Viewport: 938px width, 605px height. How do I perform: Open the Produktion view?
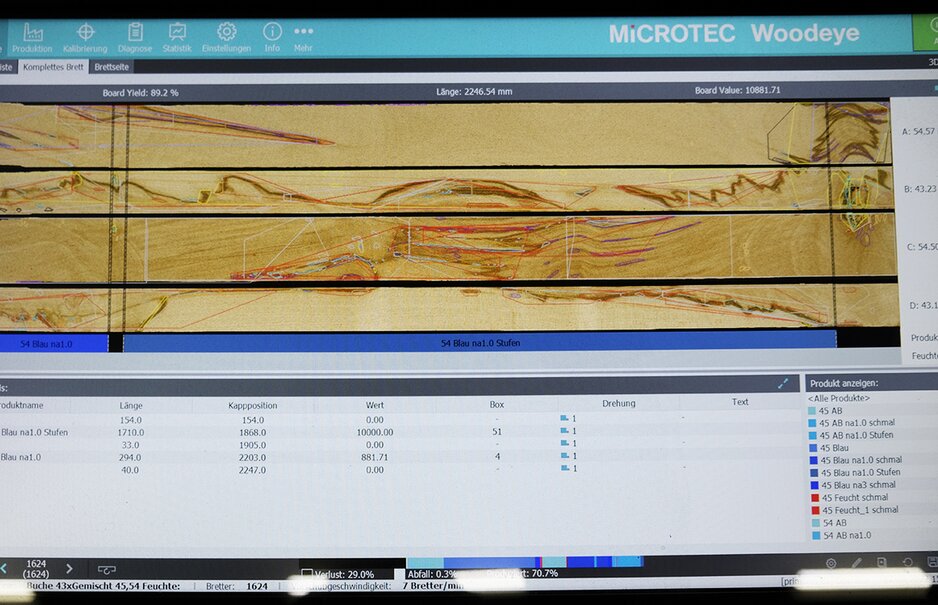[x=32, y=37]
